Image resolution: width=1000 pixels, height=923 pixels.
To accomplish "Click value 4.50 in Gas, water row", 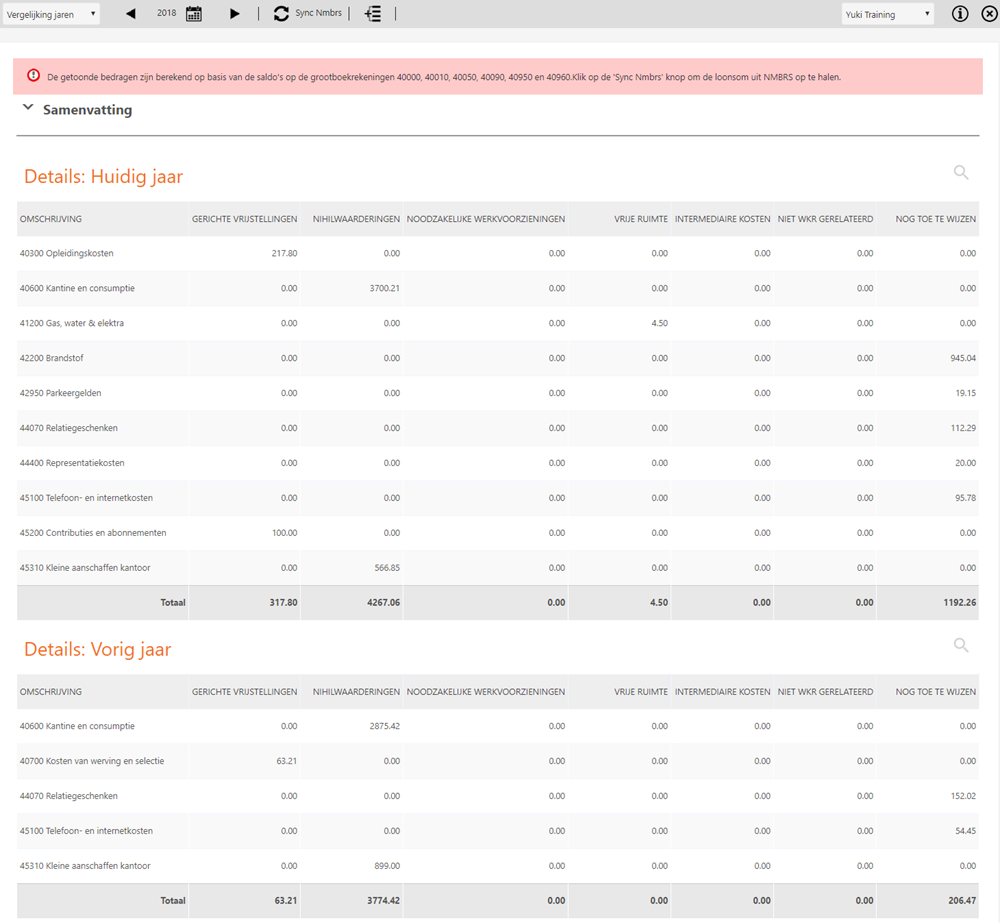I will coord(659,323).
